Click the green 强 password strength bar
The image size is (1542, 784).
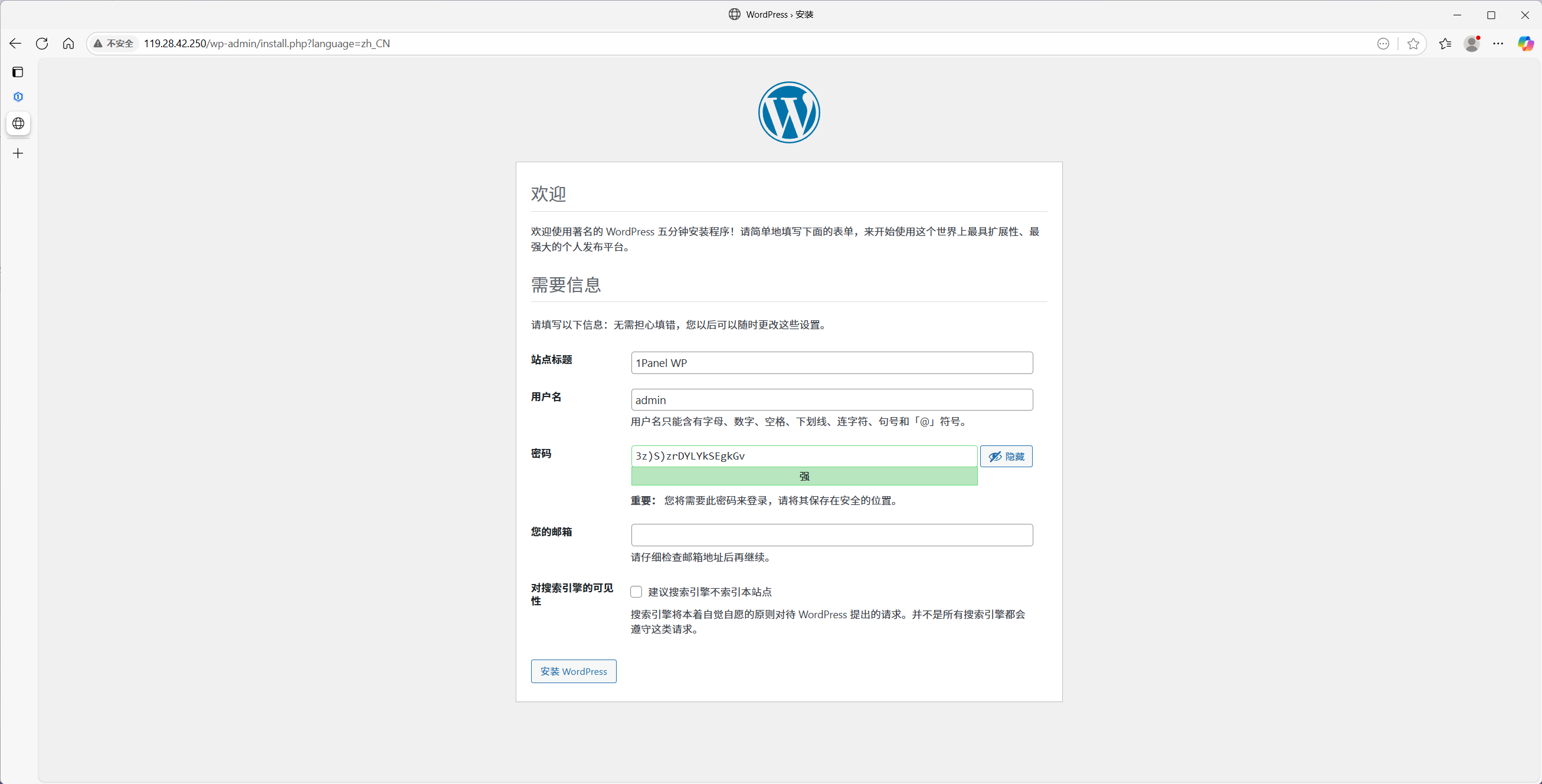coord(803,476)
